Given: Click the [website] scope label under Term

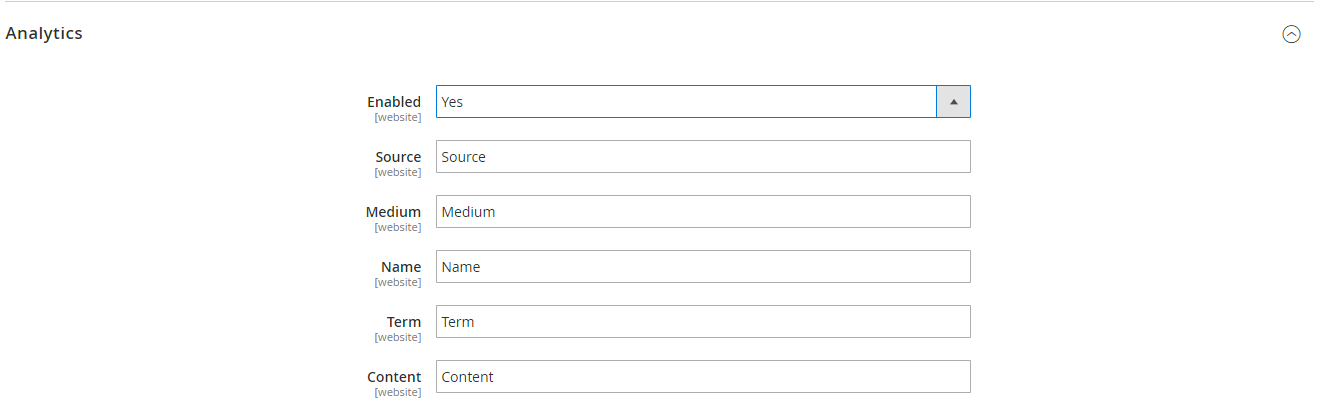Looking at the screenshot, I should tap(398, 337).
